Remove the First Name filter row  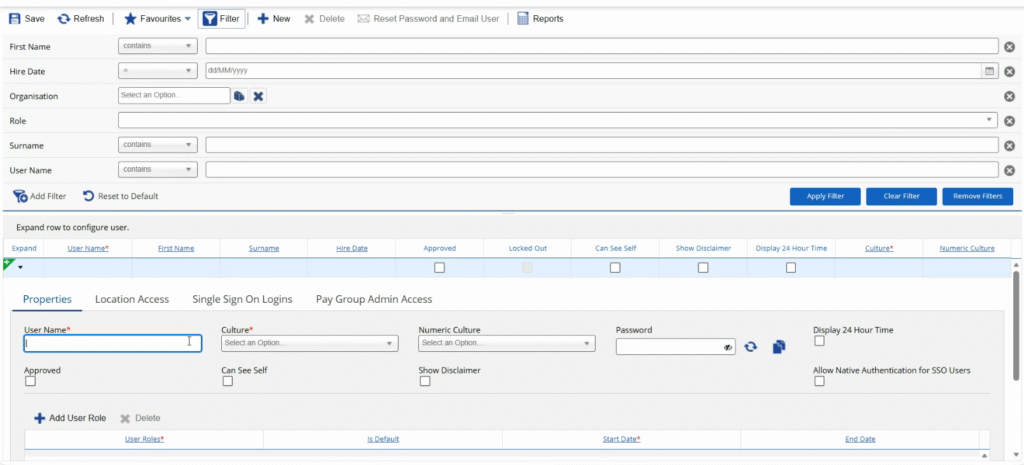[1009, 46]
